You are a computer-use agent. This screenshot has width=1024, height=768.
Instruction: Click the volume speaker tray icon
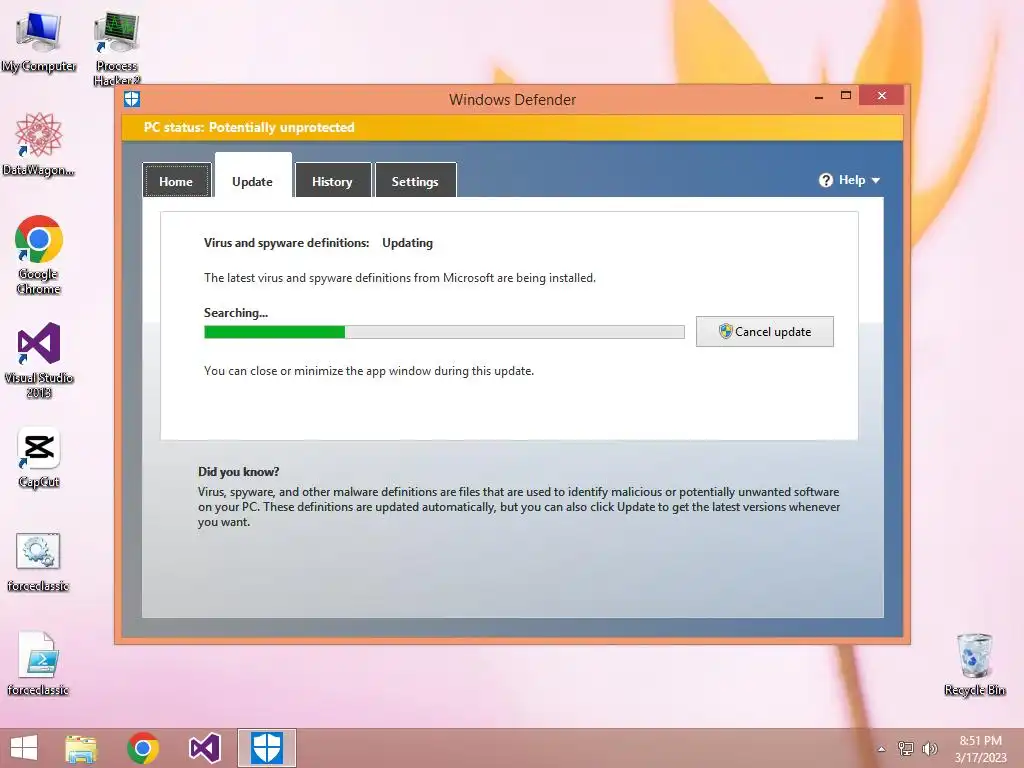[x=929, y=748]
